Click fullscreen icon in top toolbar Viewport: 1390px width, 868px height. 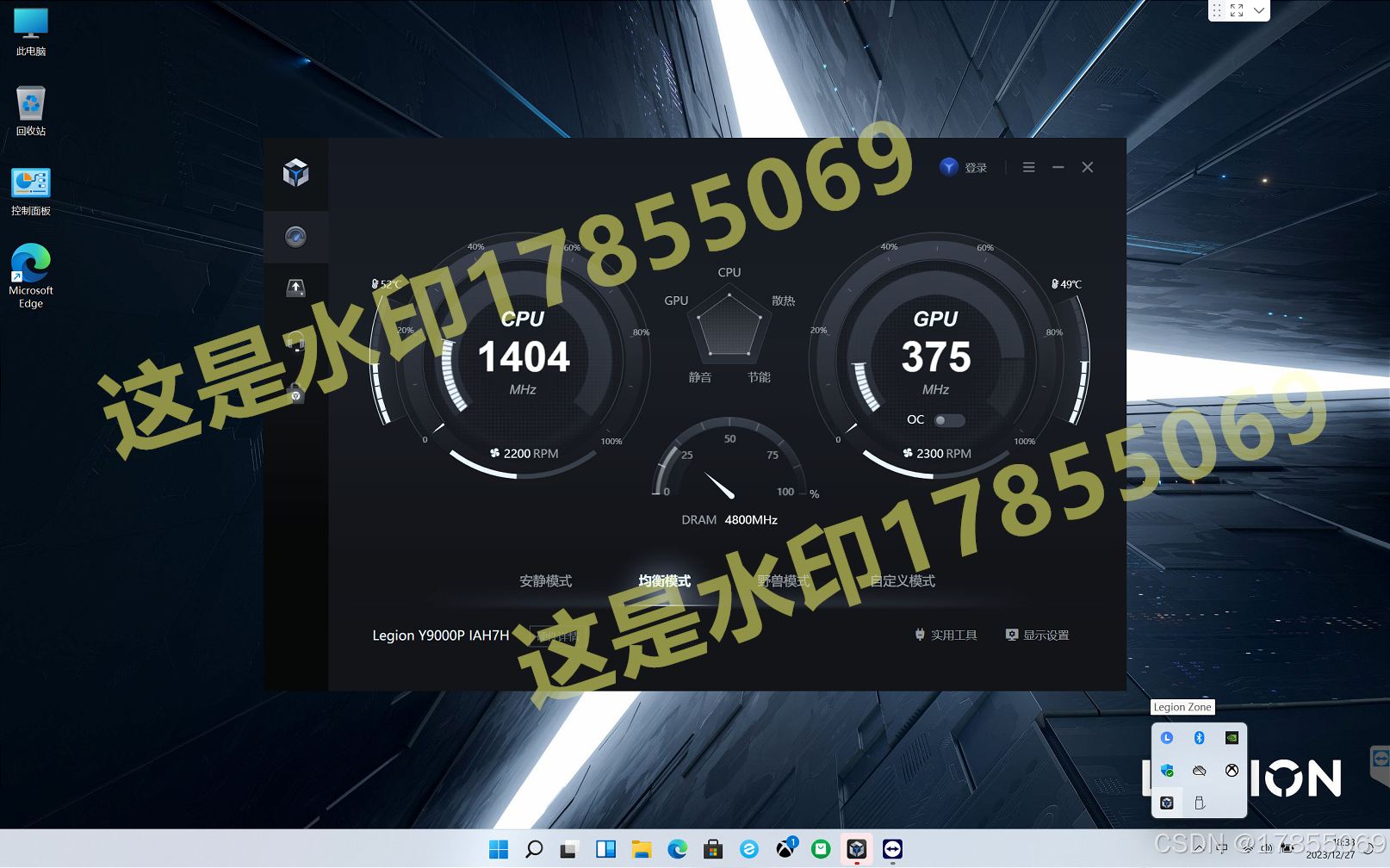pyautogui.click(x=1237, y=10)
